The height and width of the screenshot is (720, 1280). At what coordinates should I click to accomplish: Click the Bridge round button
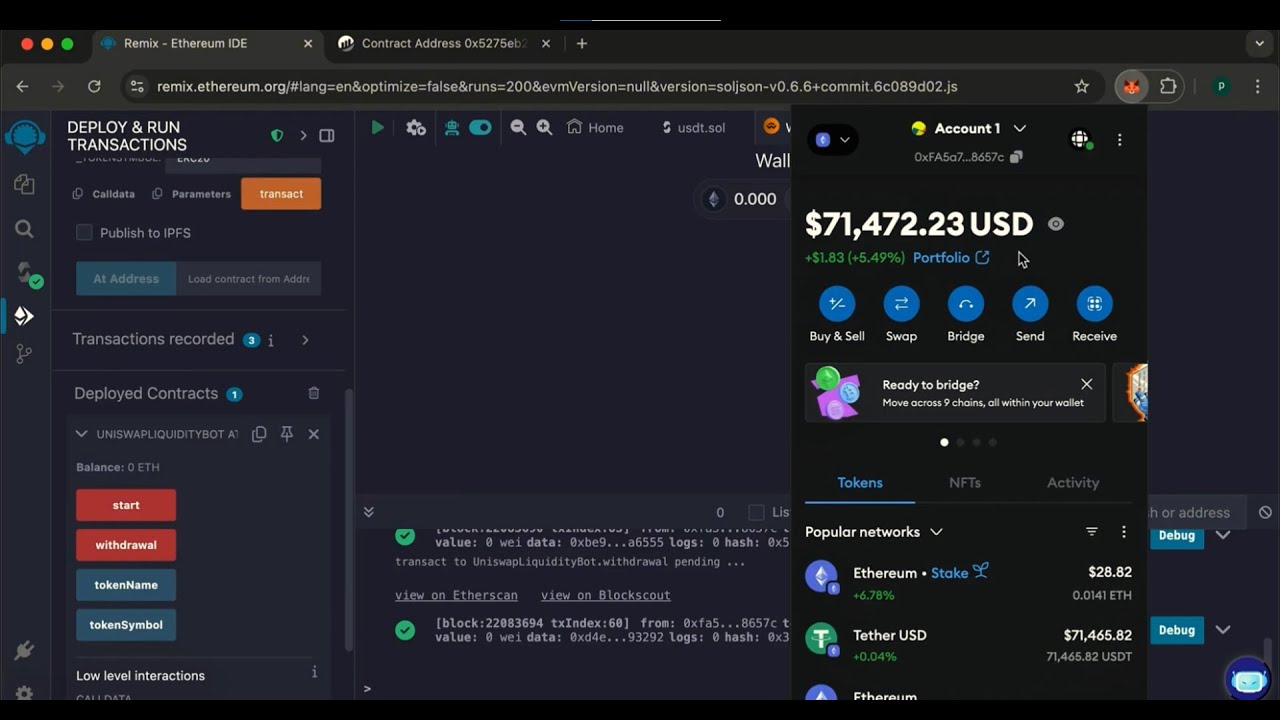tap(965, 304)
